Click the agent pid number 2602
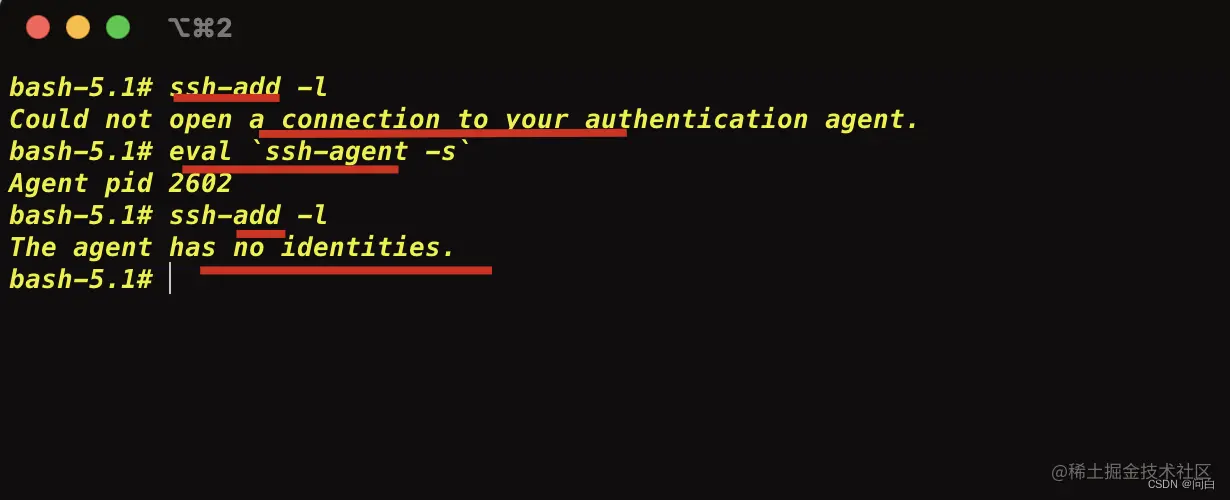The image size is (1230, 500). click(200, 183)
